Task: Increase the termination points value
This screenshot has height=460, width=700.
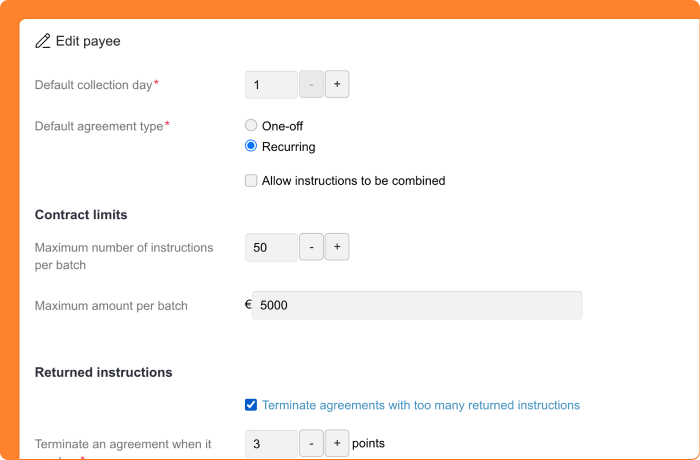Action: click(337, 443)
